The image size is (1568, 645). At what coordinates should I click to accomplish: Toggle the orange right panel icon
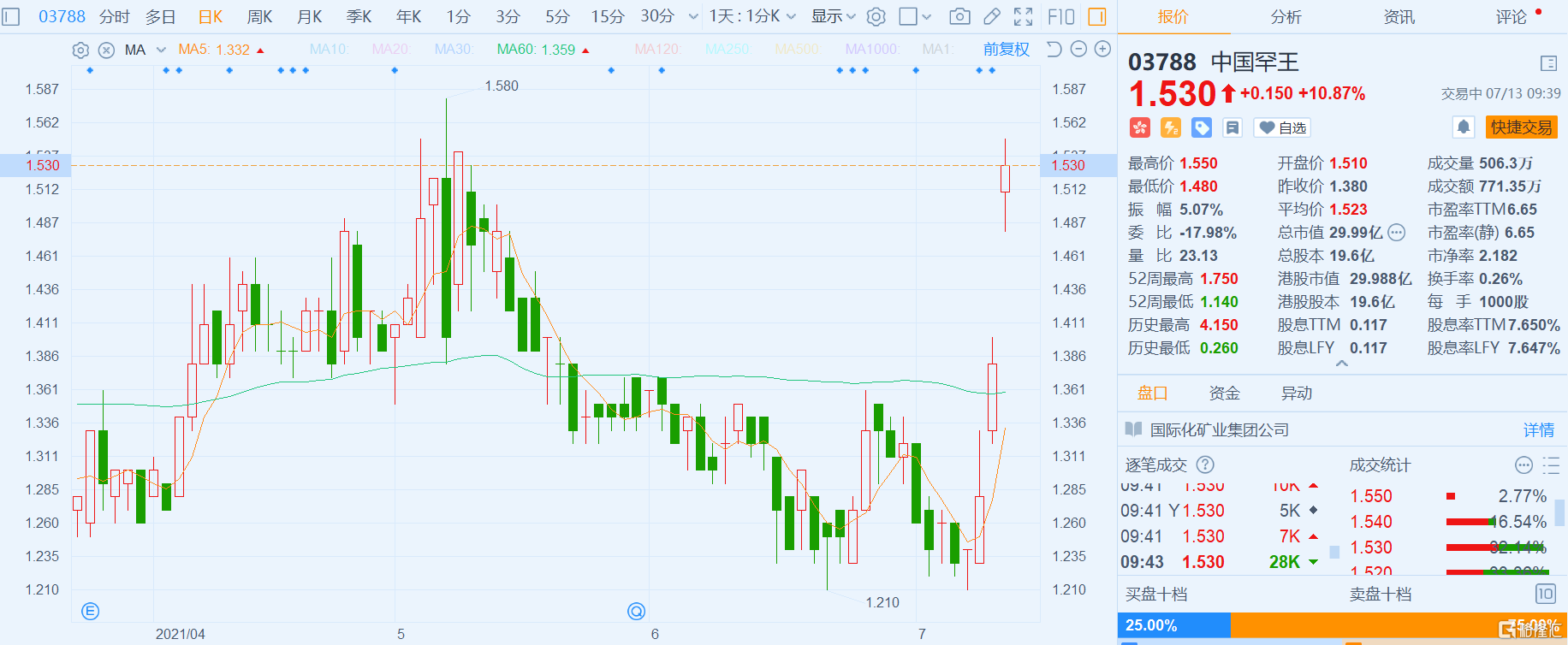[1096, 16]
